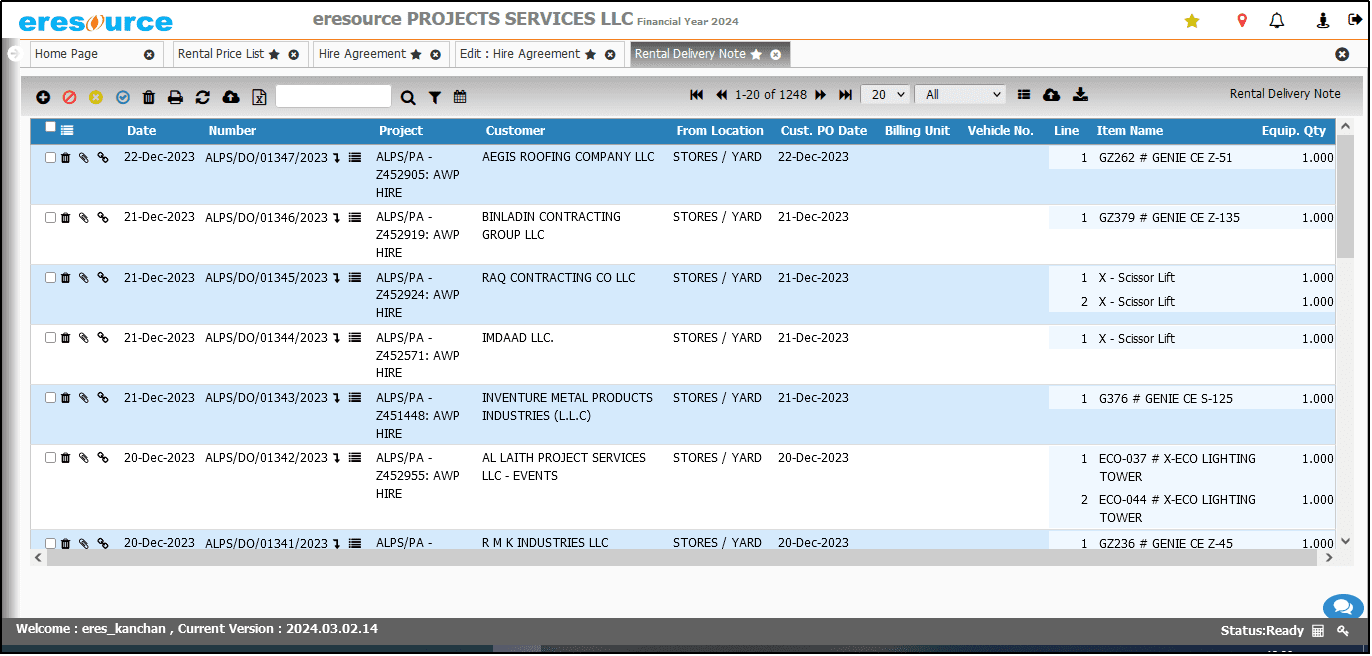
Task: Click the toolbar search input field
Action: [333, 96]
